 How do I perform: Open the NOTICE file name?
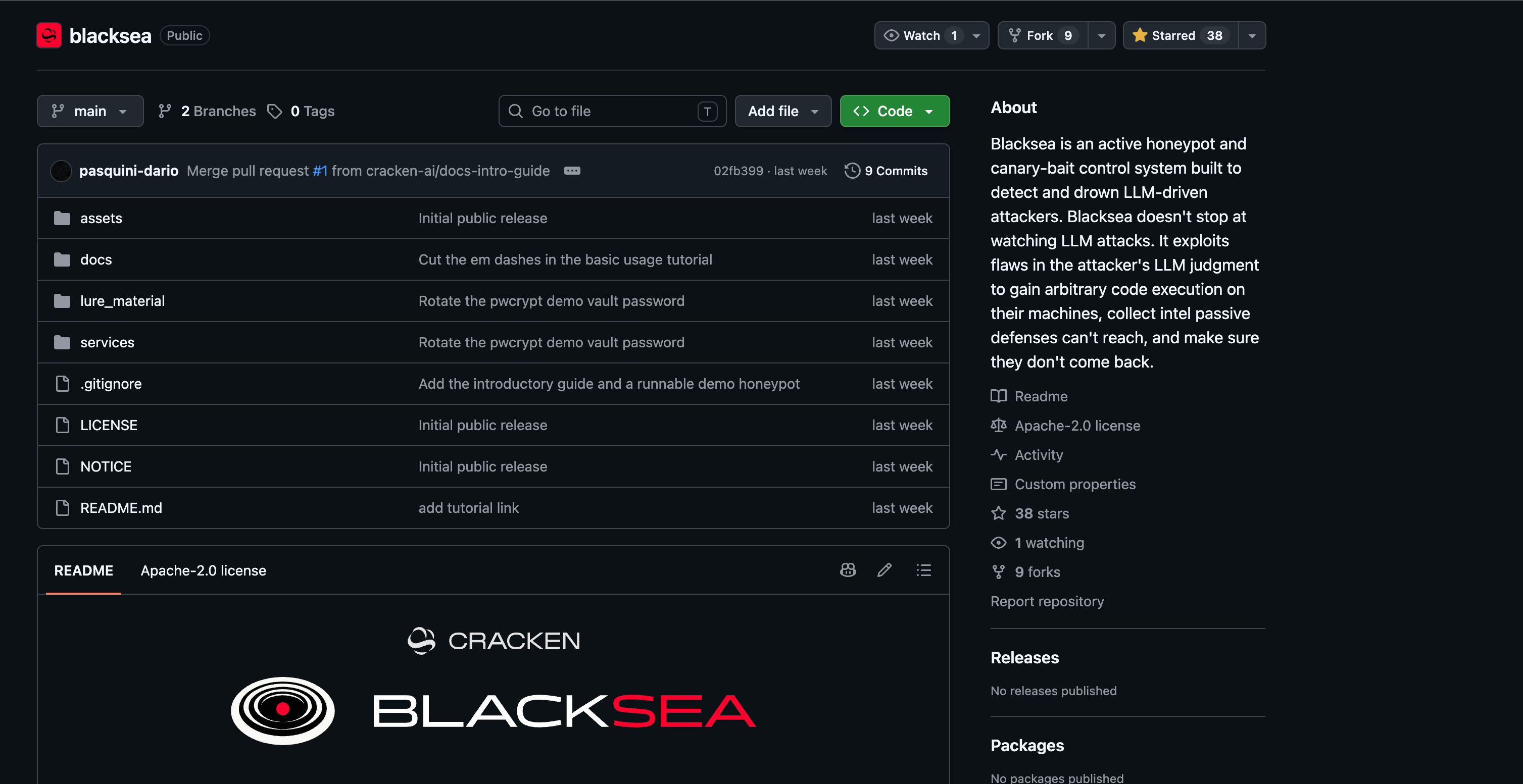(x=106, y=466)
